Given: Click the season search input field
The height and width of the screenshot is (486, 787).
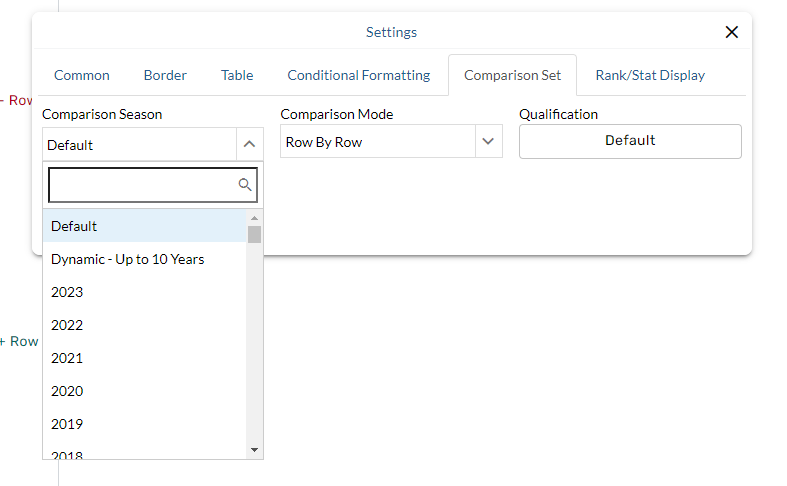Looking at the screenshot, I should 142,185.
